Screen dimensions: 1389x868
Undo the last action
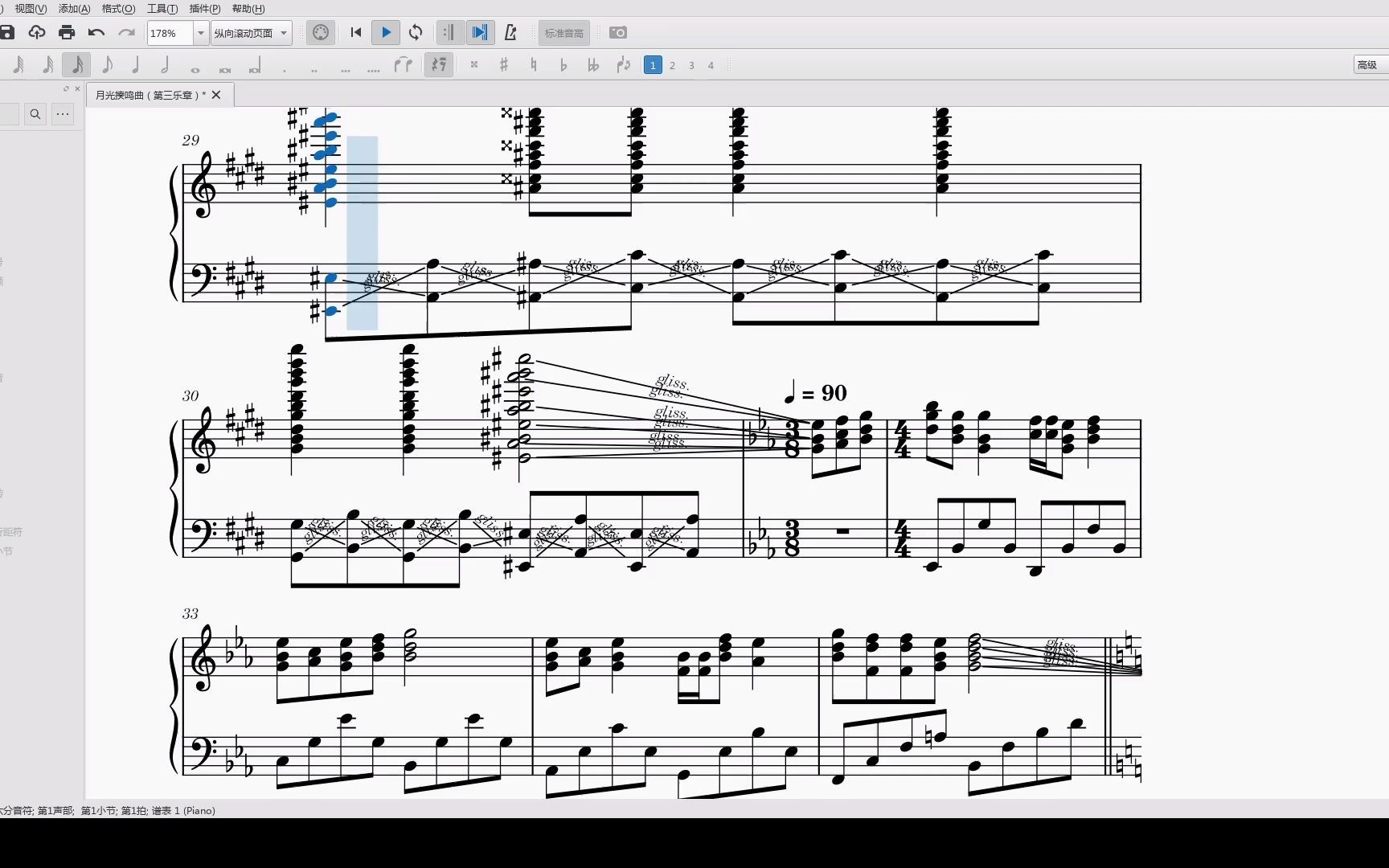[96, 32]
